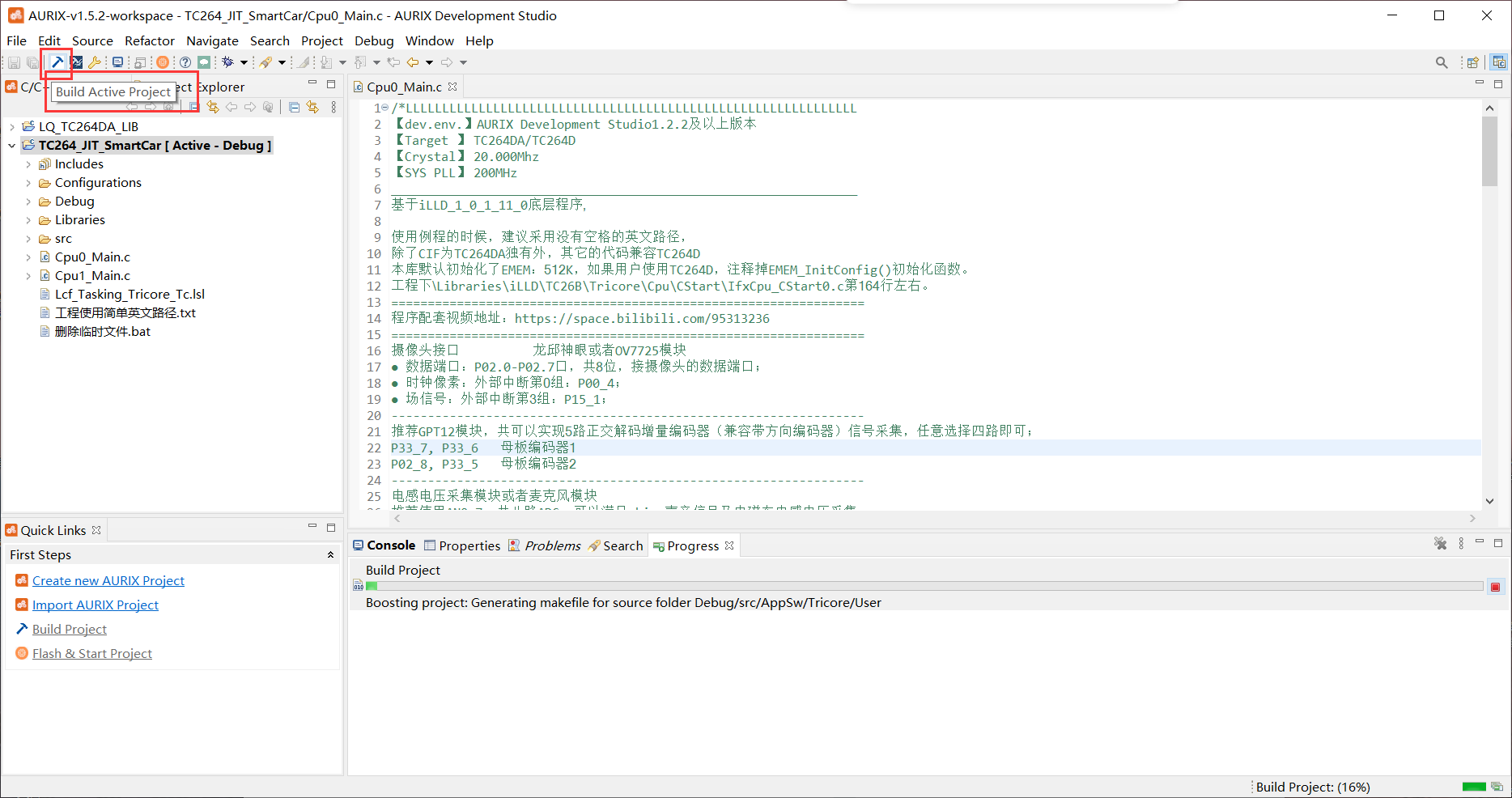This screenshot has width=1512, height=798.
Task: Click Collapse All in Project Explorer toolbar
Action: (294, 107)
